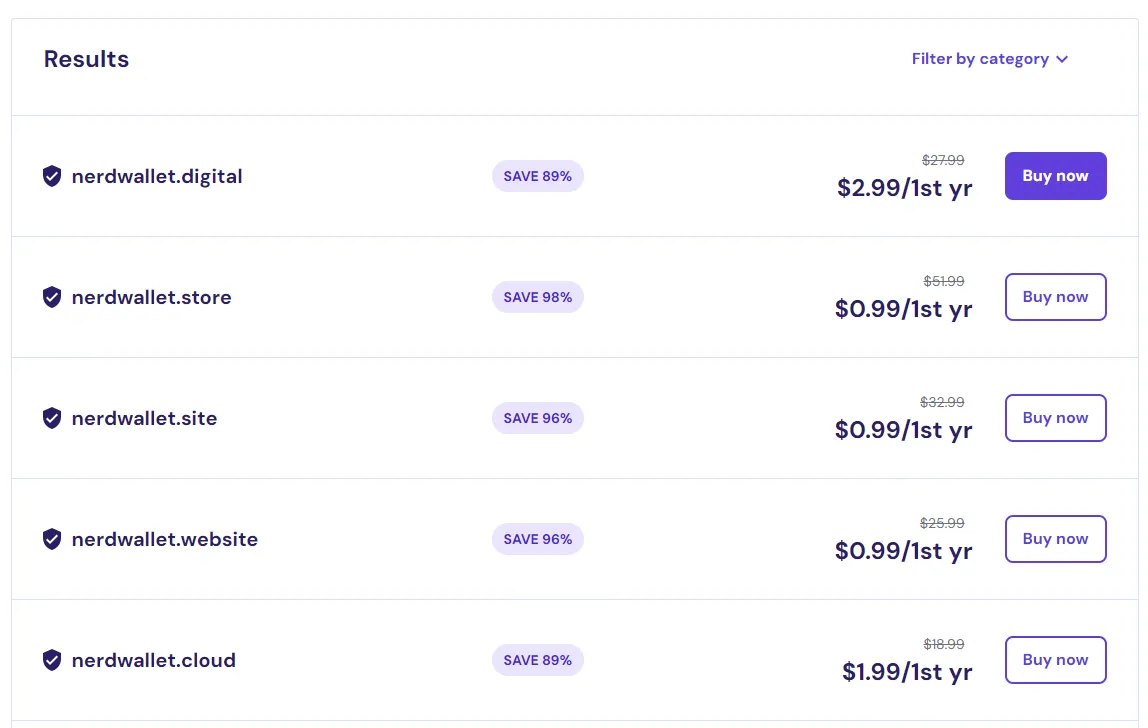
Task: Click shield icon beside nerdwallet.cloud
Action: pos(52,661)
